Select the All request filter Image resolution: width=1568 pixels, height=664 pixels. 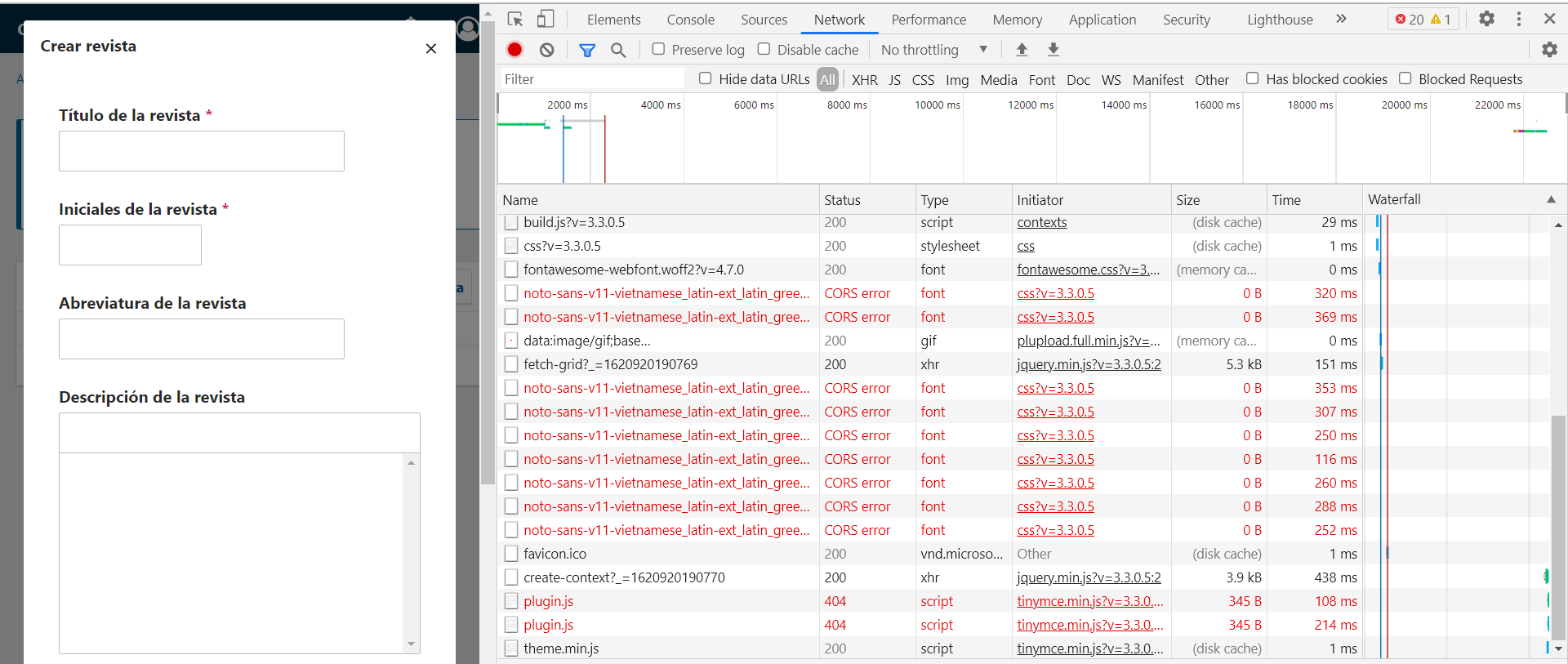tap(828, 79)
